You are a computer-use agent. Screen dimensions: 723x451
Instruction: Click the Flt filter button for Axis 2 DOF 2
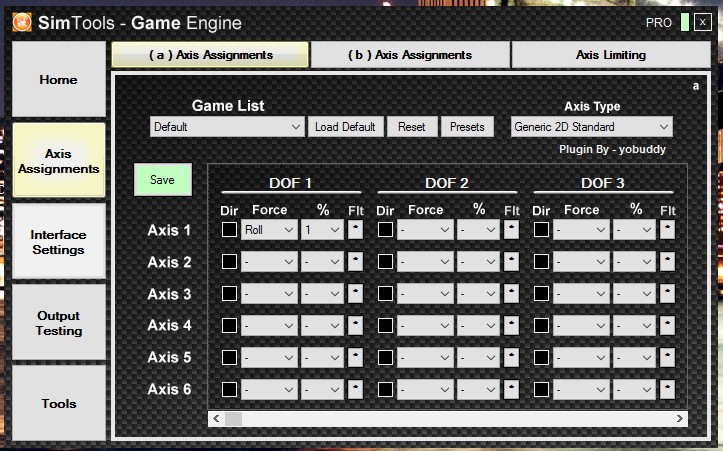[511, 261]
